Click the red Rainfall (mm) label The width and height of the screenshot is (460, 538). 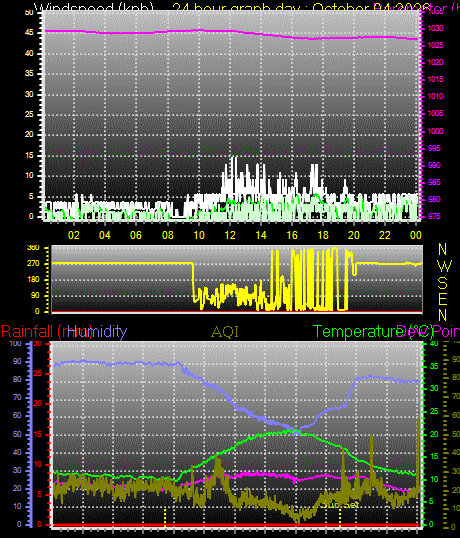[x=47, y=332]
